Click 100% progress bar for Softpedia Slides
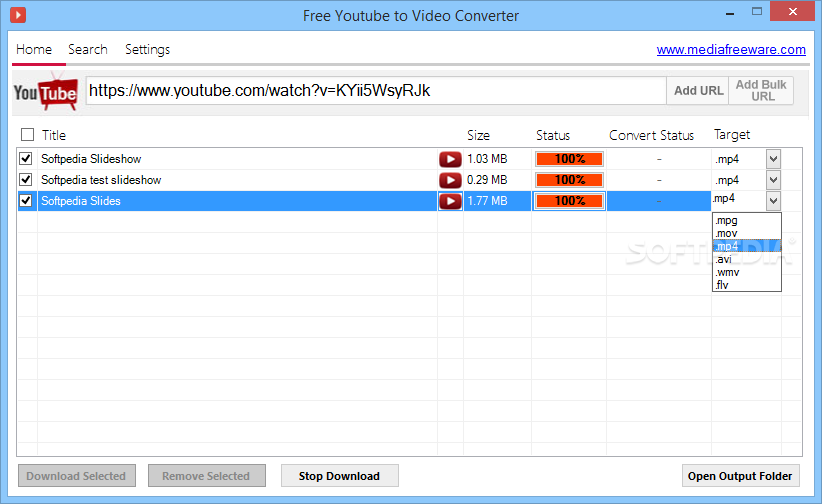Image resolution: width=822 pixels, height=504 pixels. point(569,201)
